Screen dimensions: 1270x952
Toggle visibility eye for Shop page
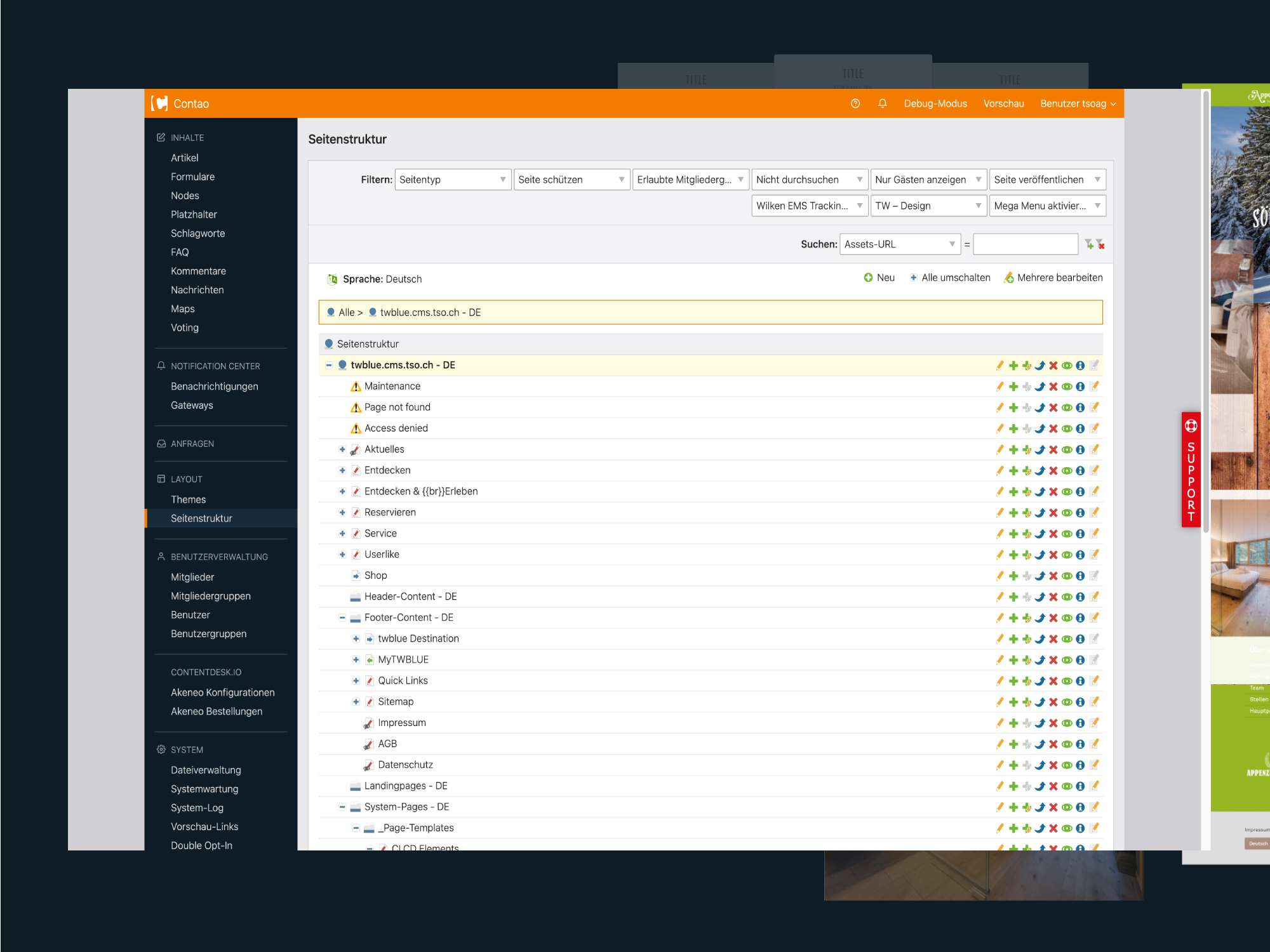point(1067,576)
